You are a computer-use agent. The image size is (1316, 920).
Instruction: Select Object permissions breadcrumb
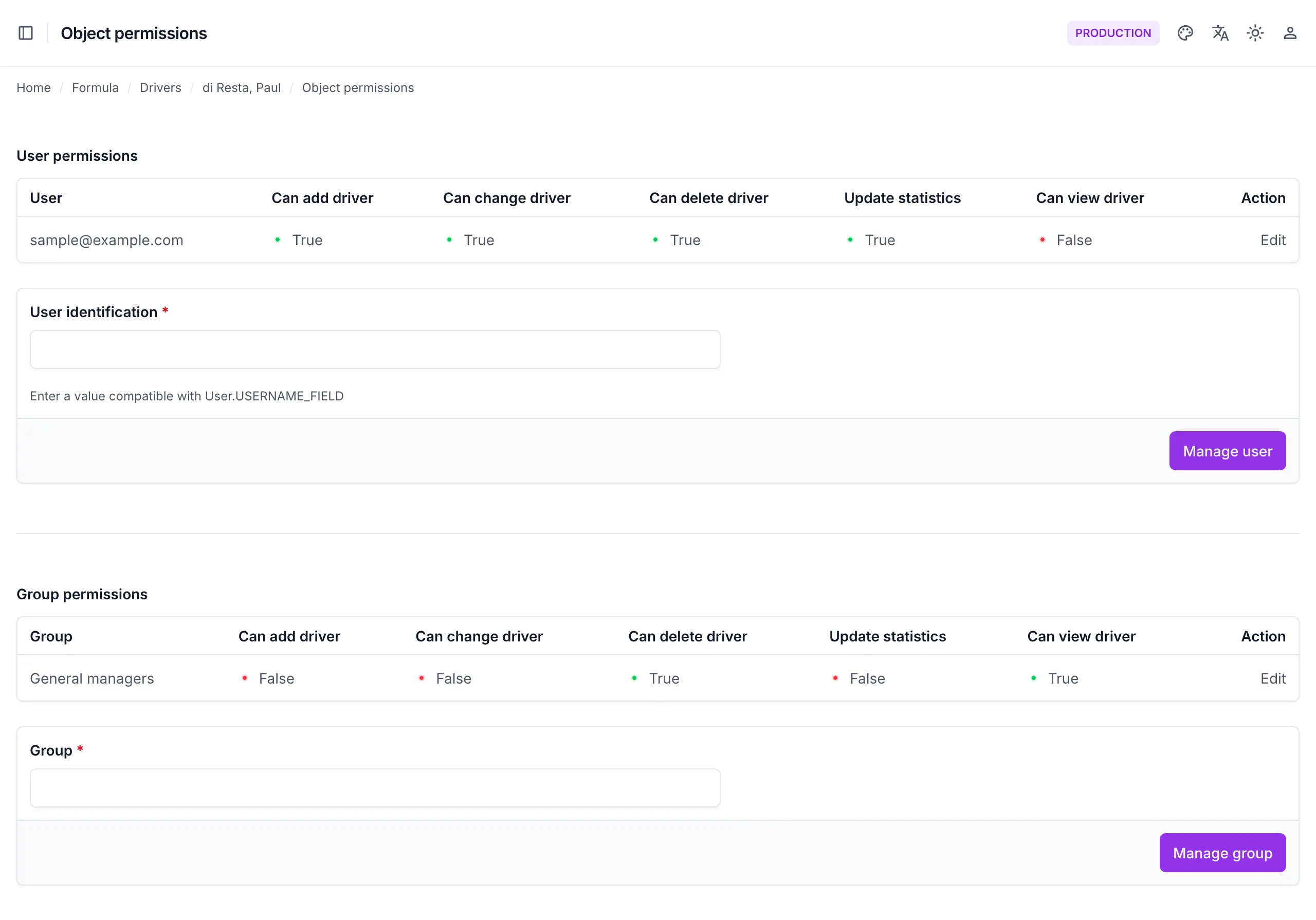pyautogui.click(x=358, y=88)
